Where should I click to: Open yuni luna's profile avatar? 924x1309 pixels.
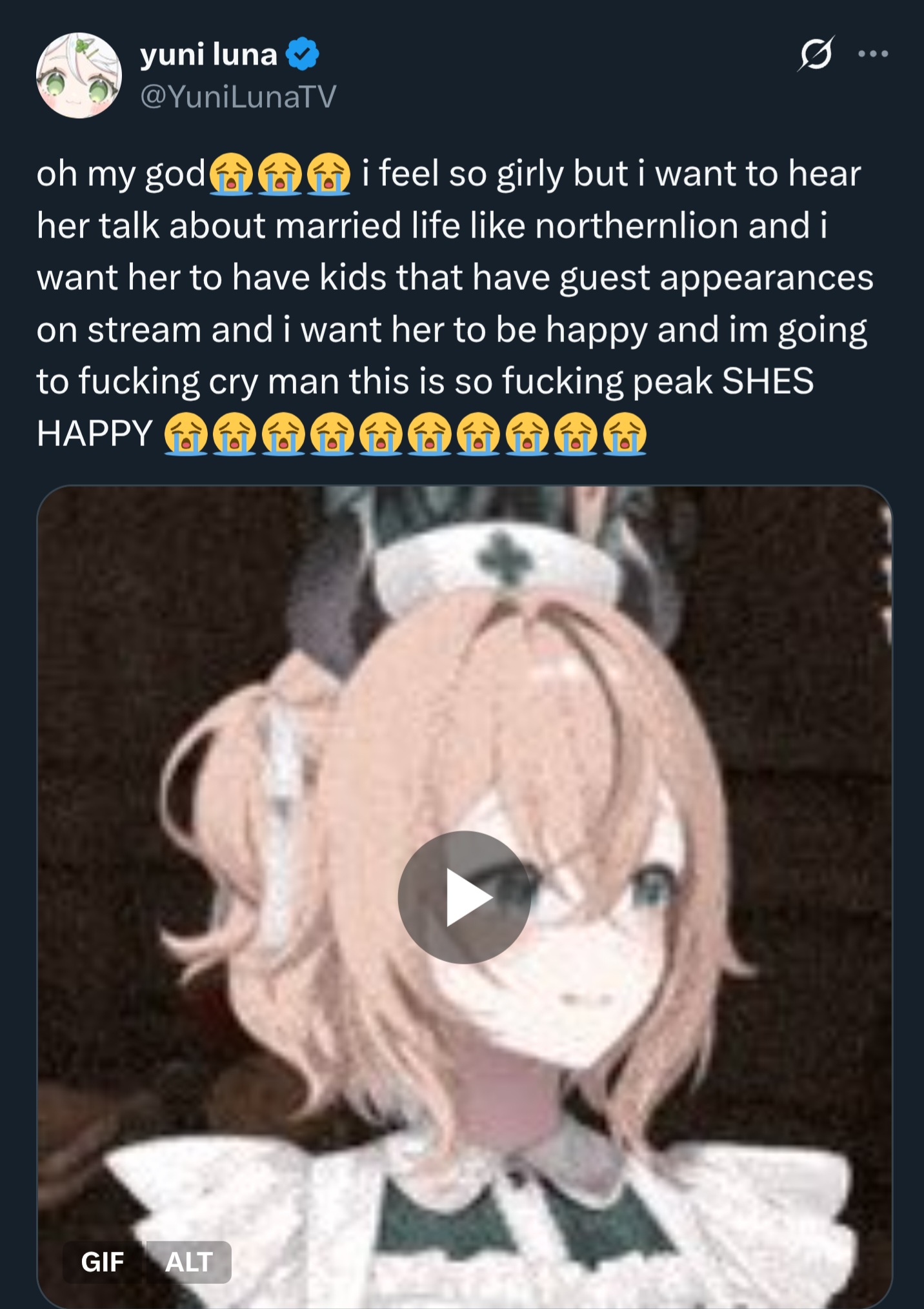(79, 76)
